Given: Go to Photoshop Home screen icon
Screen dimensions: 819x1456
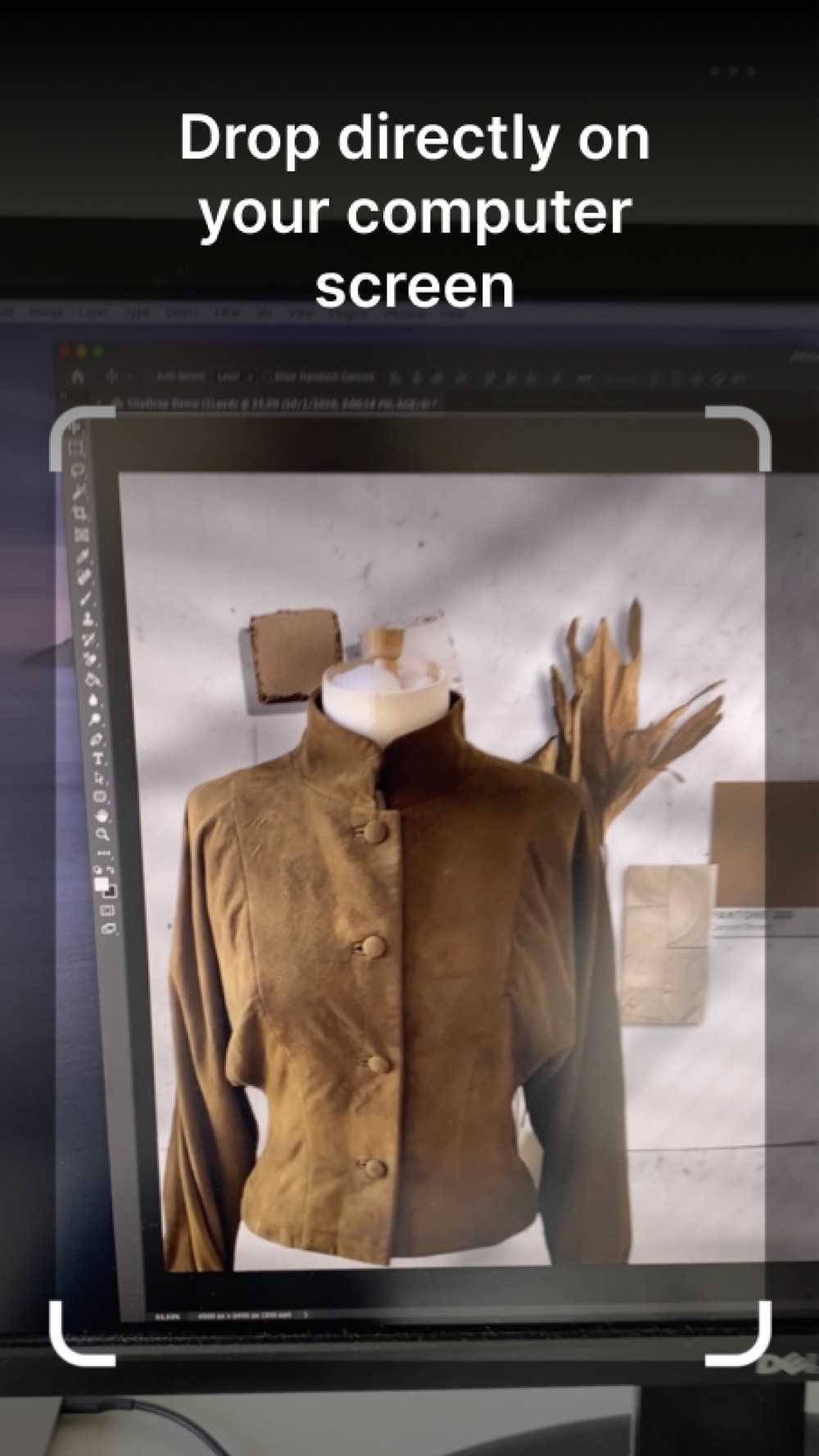Looking at the screenshot, I should [77, 378].
